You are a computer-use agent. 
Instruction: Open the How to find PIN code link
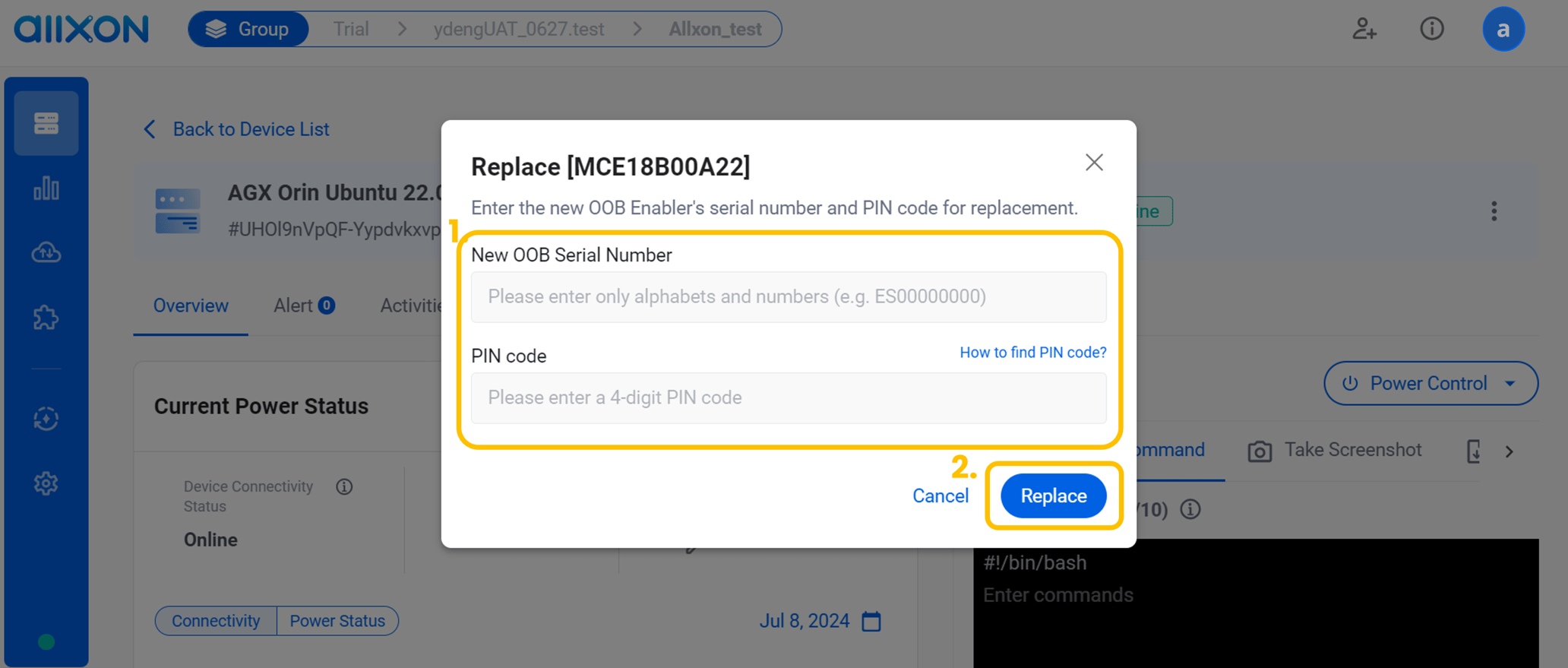click(x=1032, y=352)
